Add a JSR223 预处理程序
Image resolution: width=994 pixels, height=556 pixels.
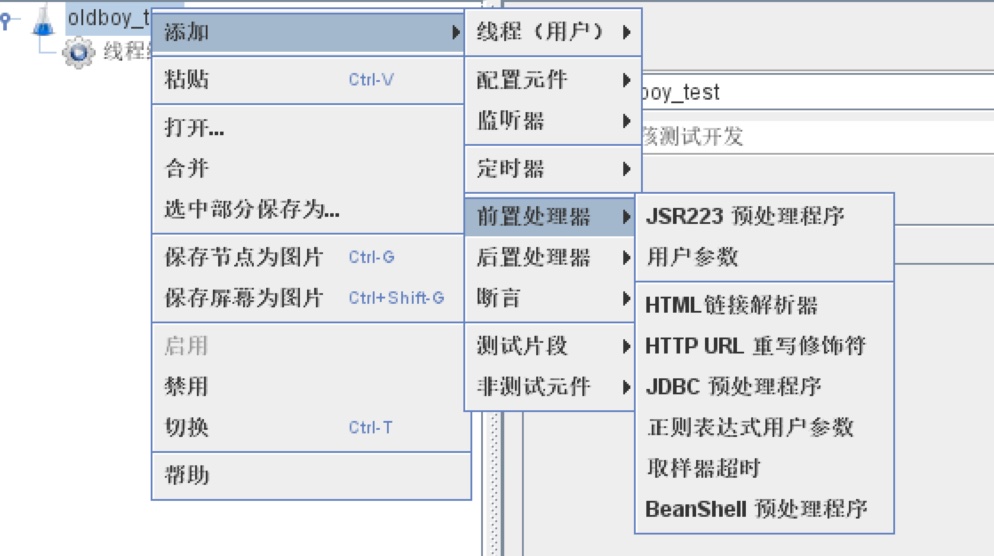pyautogui.click(x=745, y=216)
